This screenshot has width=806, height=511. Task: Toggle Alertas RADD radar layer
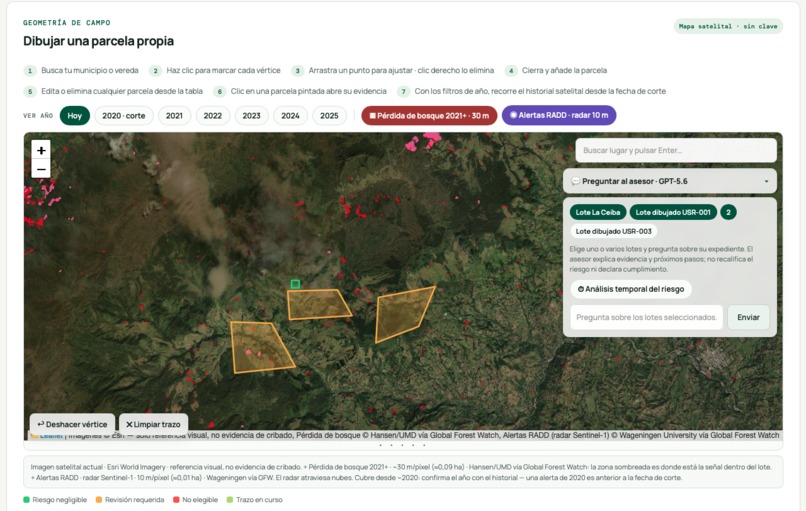(x=559, y=115)
